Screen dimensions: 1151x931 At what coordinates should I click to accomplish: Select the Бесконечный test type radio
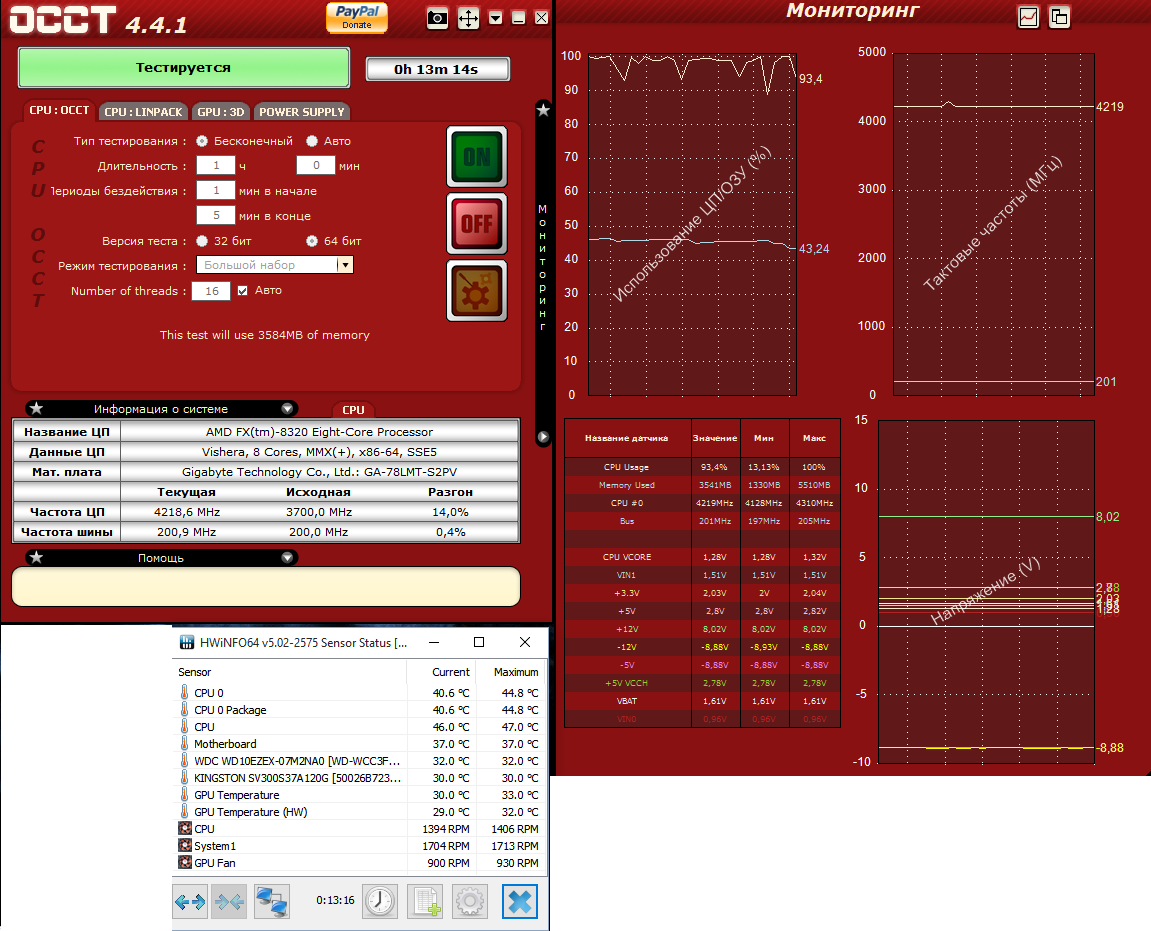pyautogui.click(x=202, y=141)
